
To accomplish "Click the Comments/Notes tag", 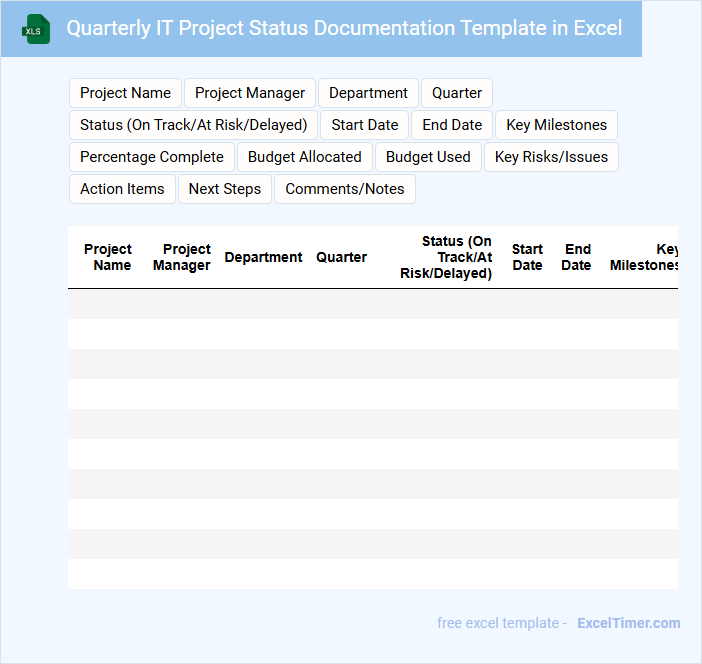I will tap(345, 189).
